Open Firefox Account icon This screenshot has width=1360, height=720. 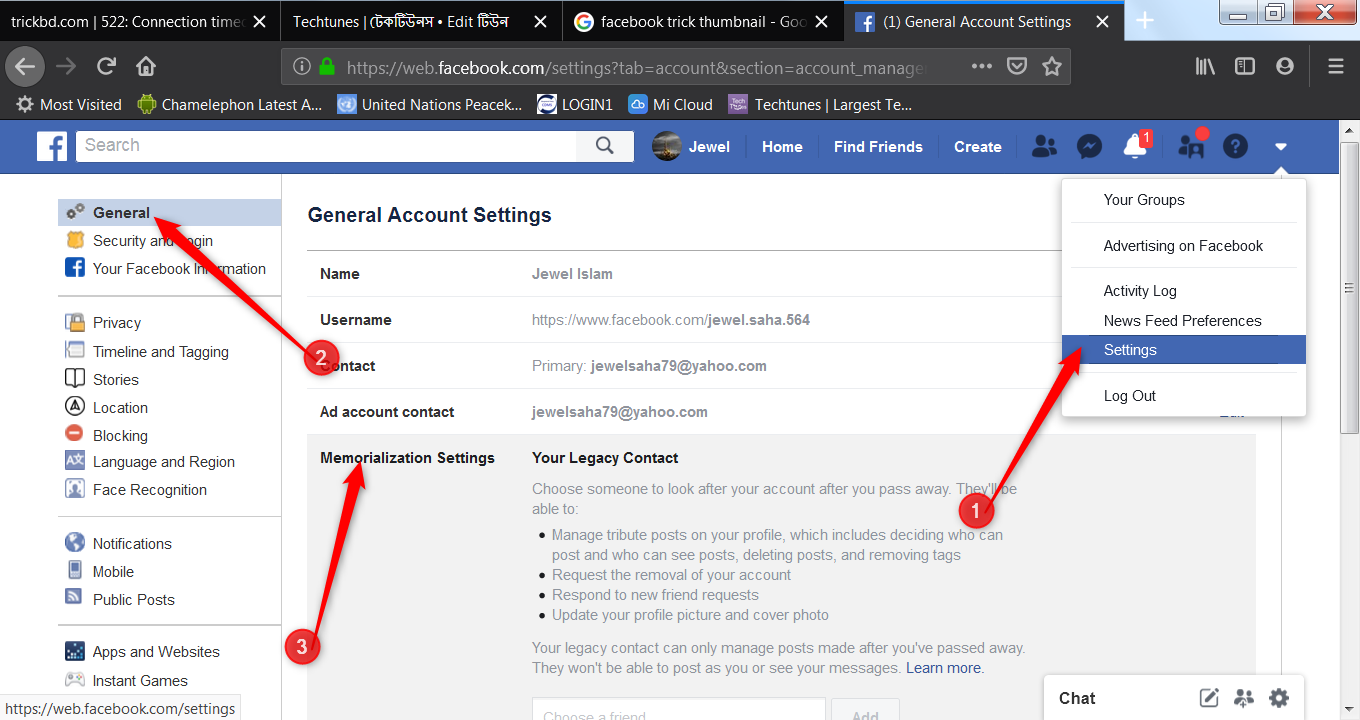[x=1285, y=66]
